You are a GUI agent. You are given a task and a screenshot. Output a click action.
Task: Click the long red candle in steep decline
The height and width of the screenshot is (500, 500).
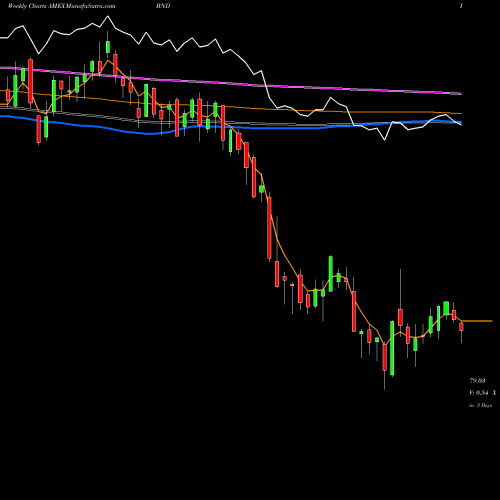click(269, 227)
